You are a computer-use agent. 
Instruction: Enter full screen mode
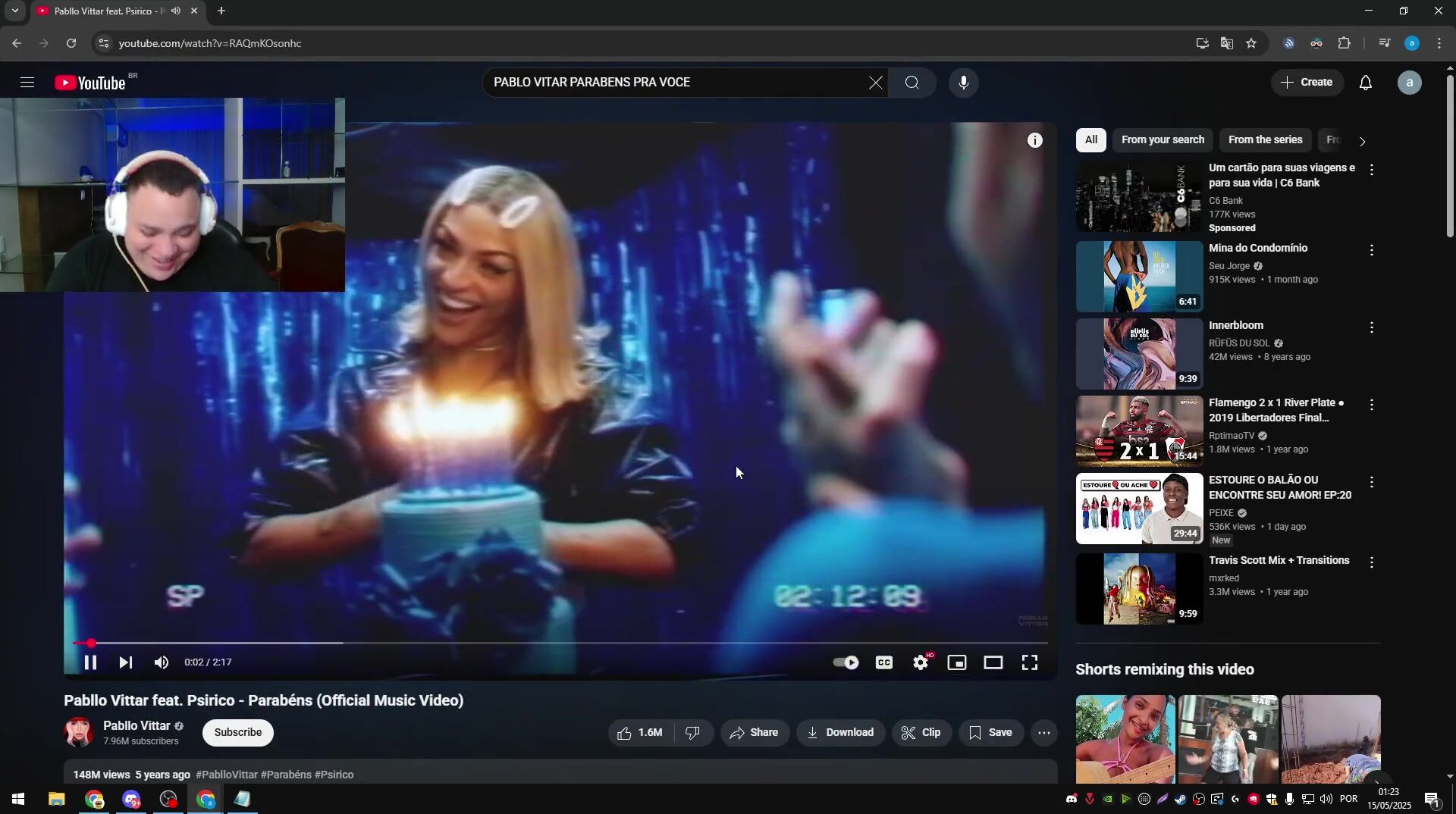1030,662
